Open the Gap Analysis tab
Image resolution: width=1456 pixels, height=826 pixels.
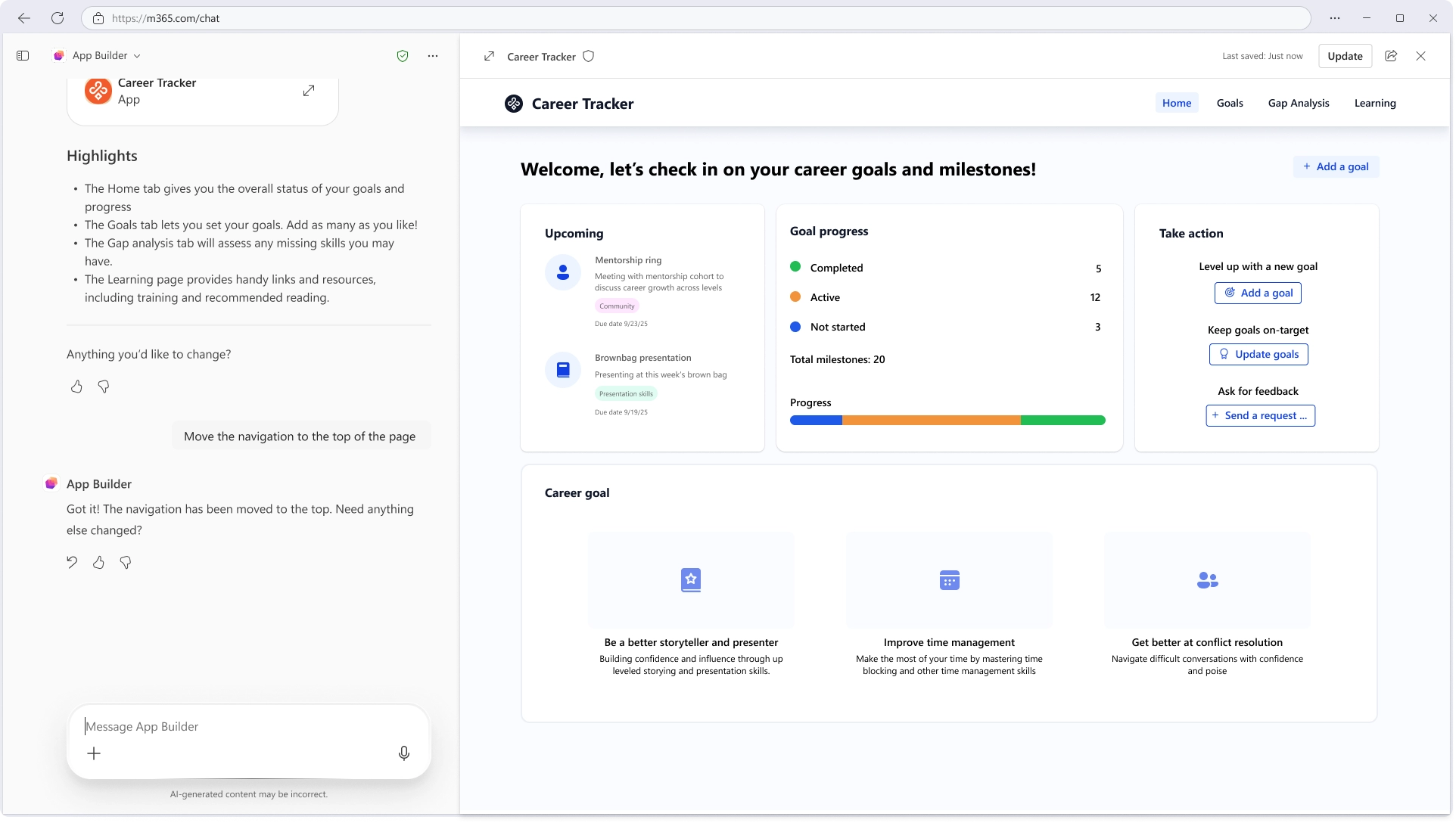pyautogui.click(x=1299, y=103)
